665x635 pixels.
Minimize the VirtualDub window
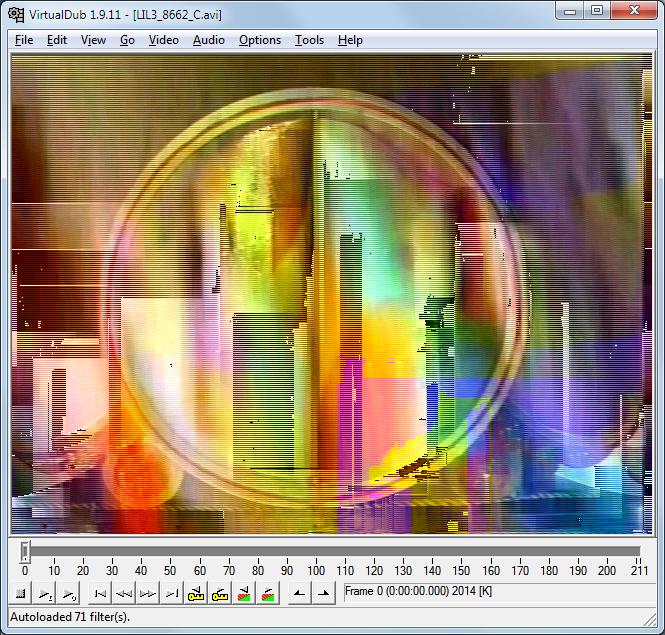tap(570, 11)
